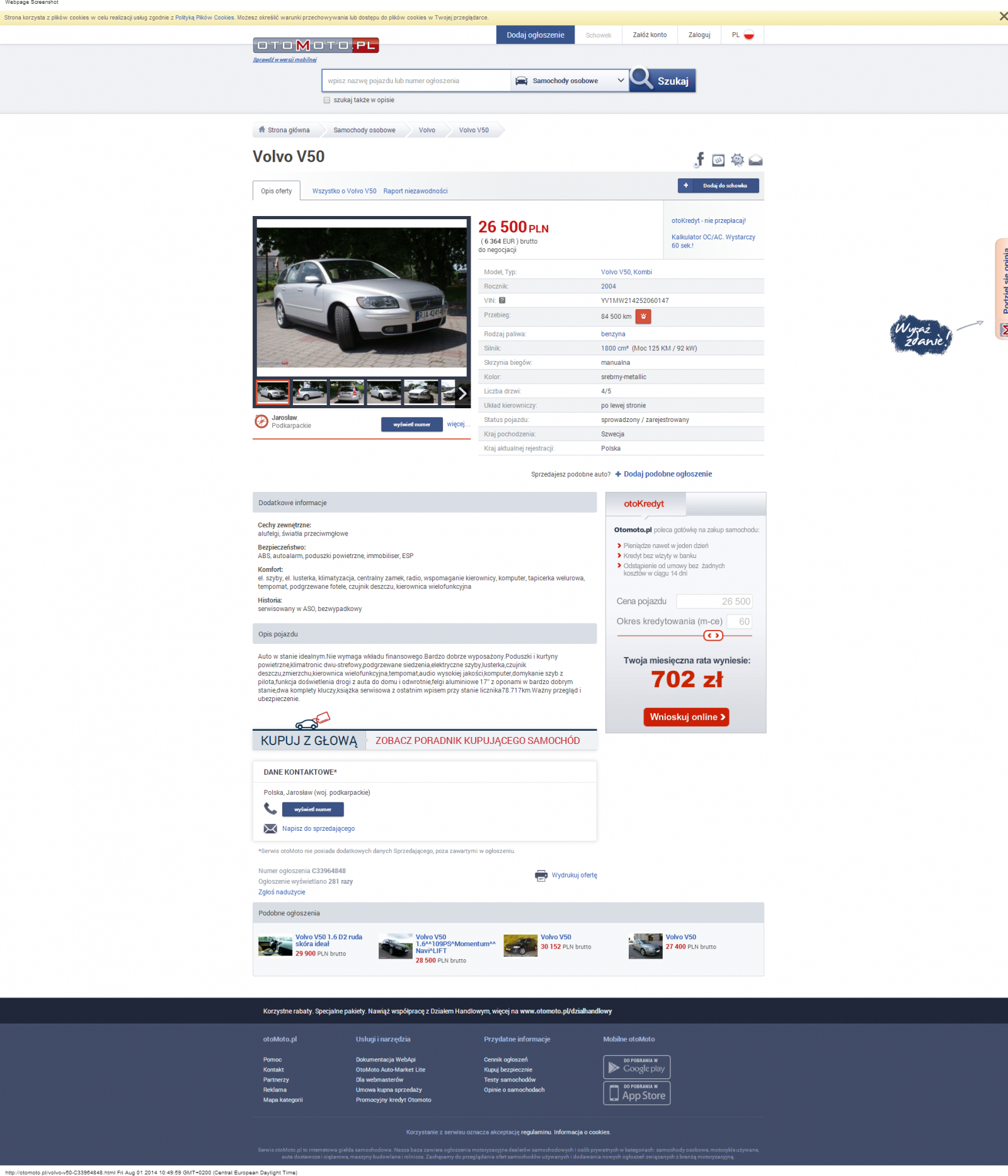Click 'Sprawdź w wersji mobilnej' link

[285, 60]
